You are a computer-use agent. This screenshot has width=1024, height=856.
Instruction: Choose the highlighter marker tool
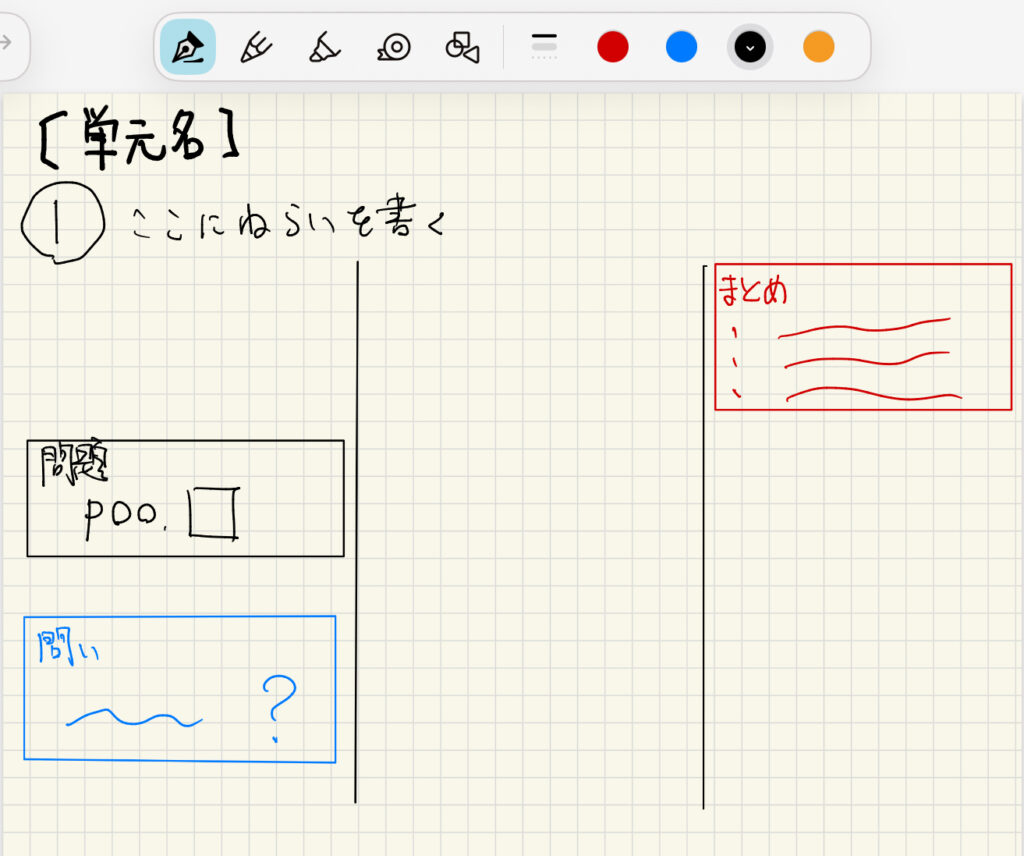pyautogui.click(x=324, y=47)
